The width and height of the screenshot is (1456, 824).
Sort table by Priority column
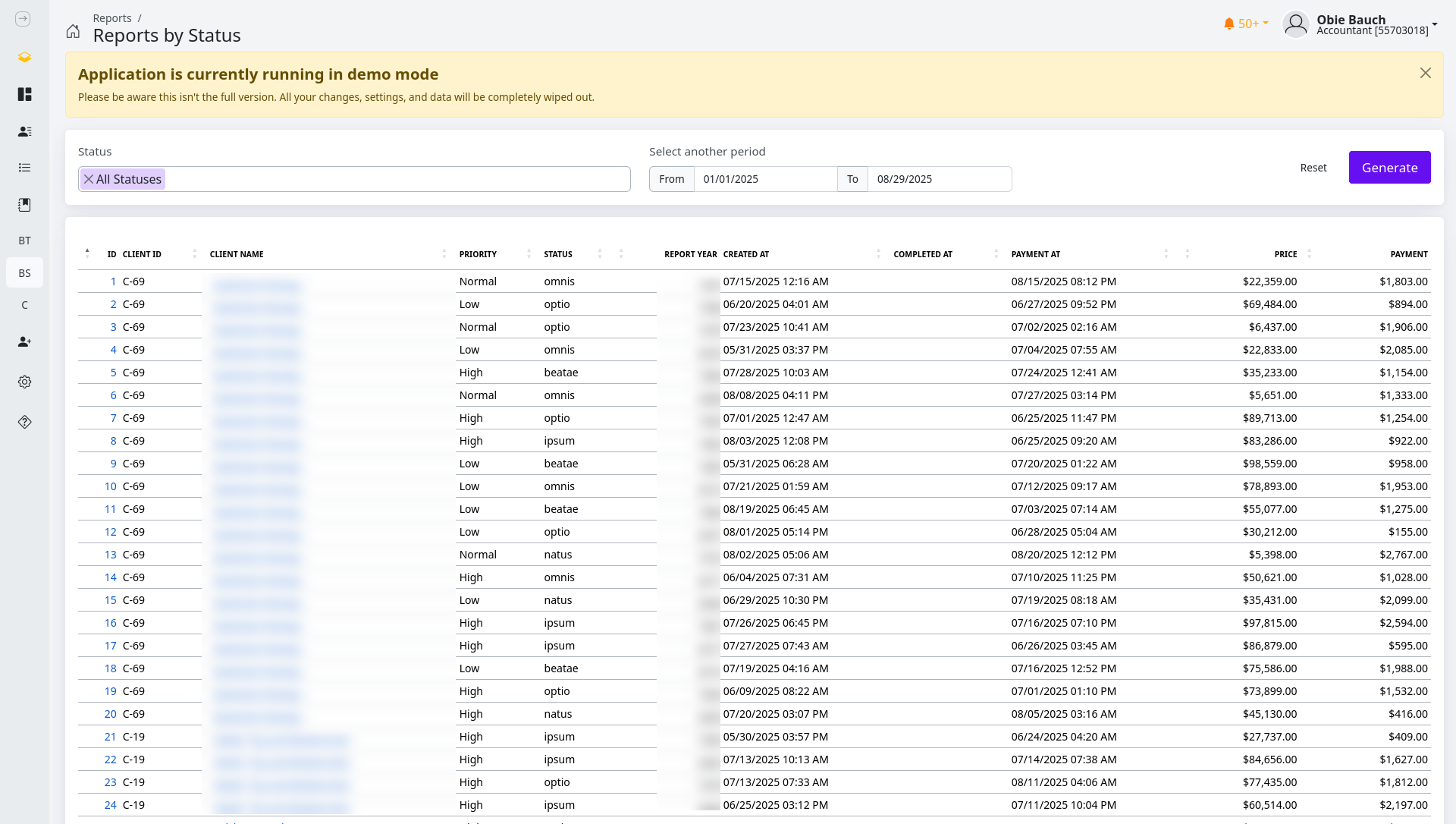[478, 254]
